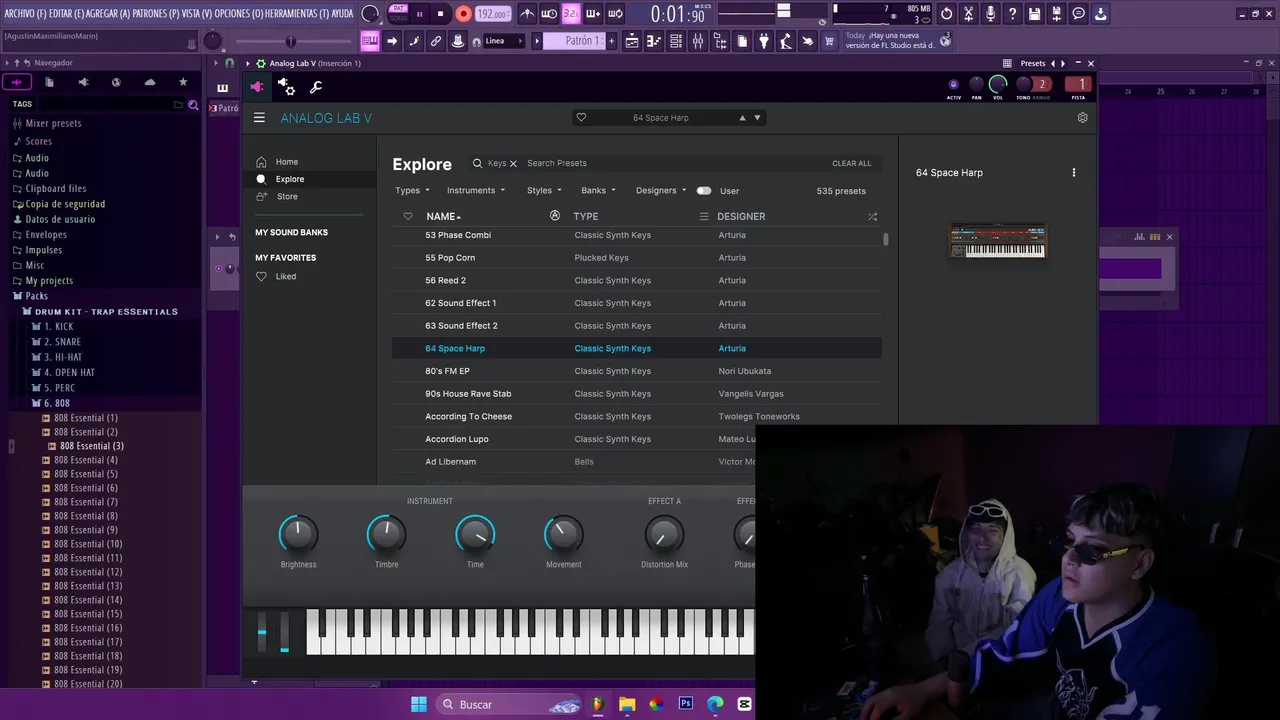1280x720 pixels.
Task: Open HERRAMIENTAS menu
Action: click(x=297, y=13)
